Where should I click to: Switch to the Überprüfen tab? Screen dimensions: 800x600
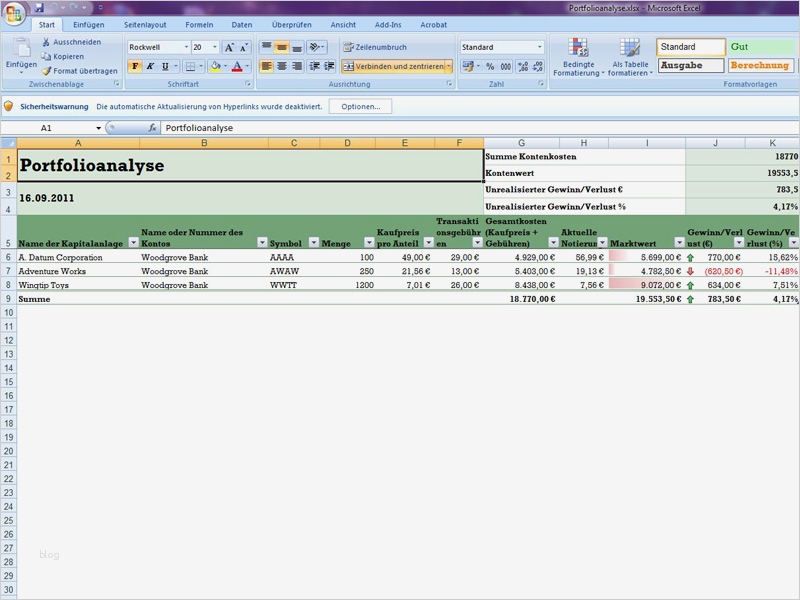tap(291, 24)
